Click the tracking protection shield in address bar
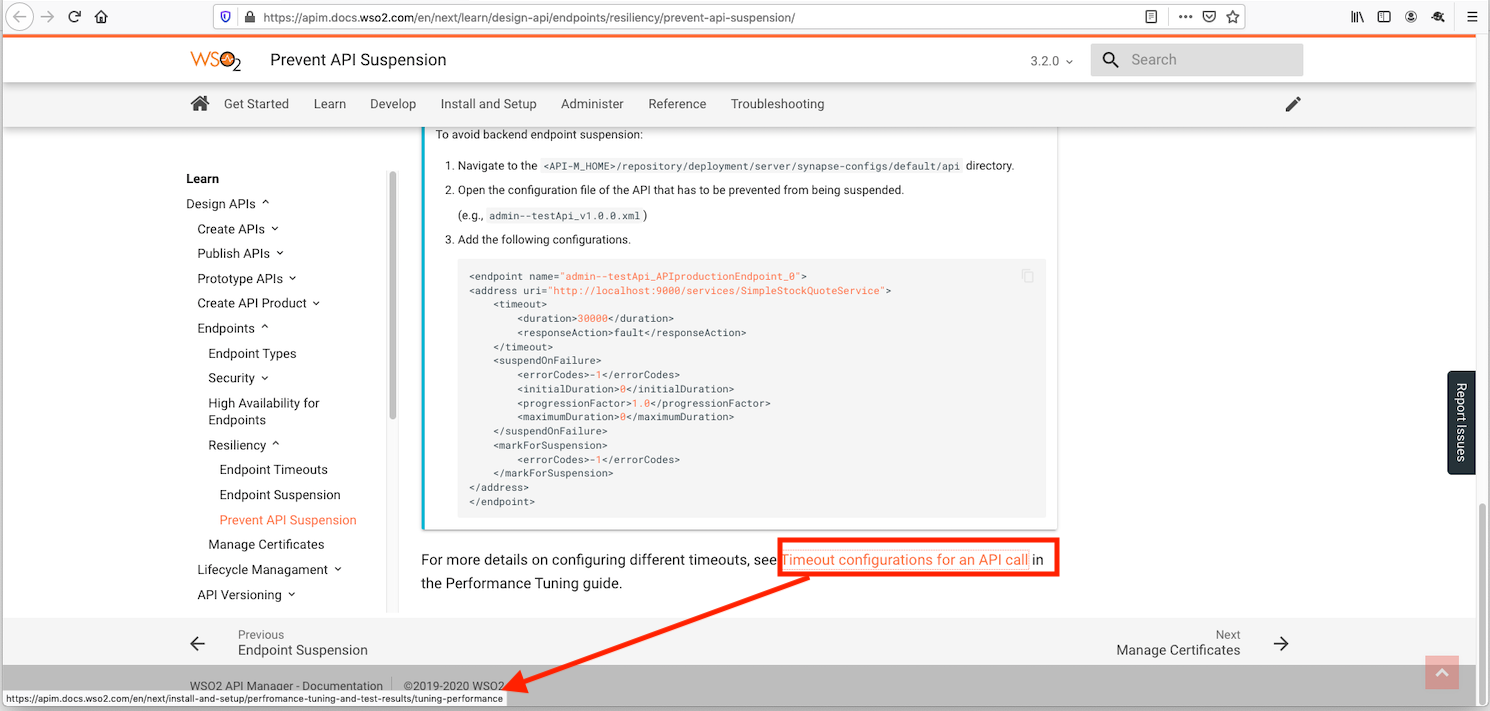1490x711 pixels. click(x=225, y=16)
